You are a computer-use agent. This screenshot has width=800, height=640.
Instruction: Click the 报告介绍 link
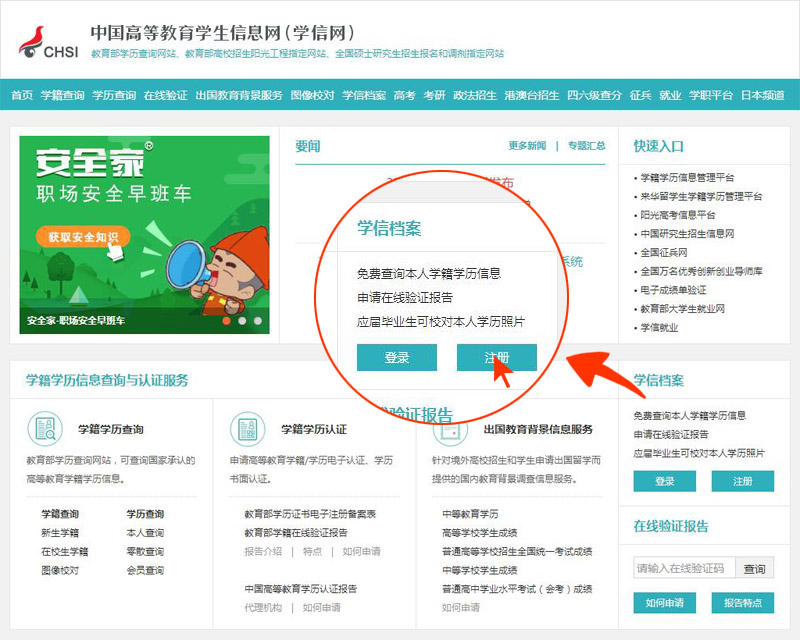[x=263, y=552]
